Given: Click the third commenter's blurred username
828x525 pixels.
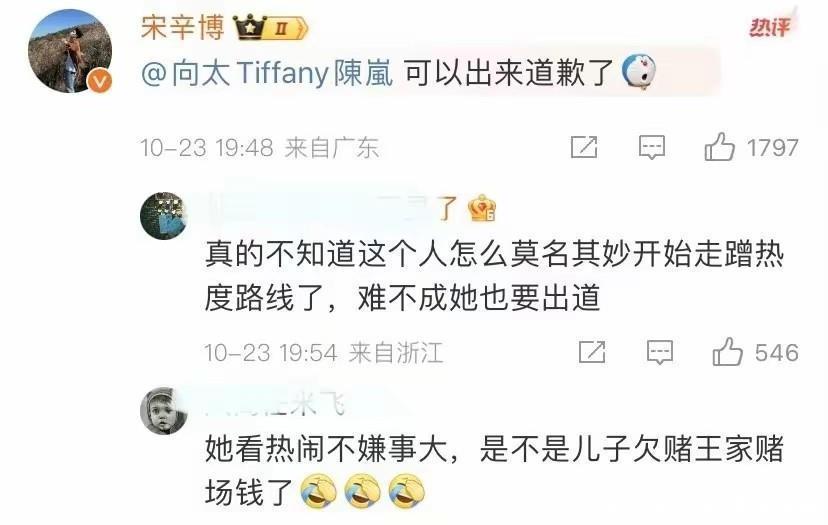Looking at the screenshot, I should pos(275,406).
